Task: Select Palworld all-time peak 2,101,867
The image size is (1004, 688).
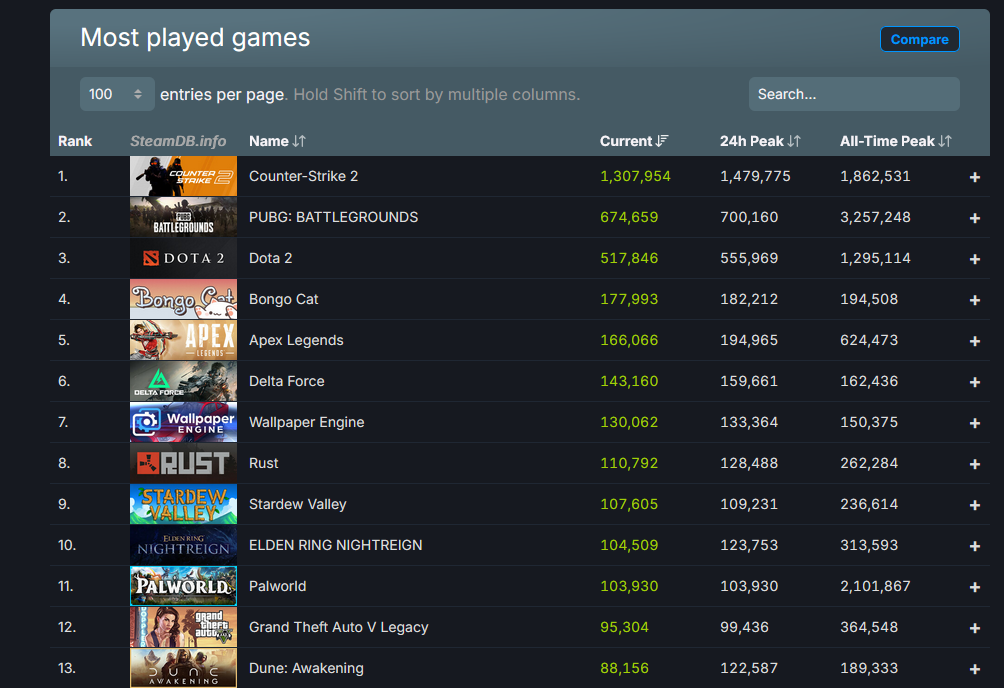Action: [x=875, y=586]
